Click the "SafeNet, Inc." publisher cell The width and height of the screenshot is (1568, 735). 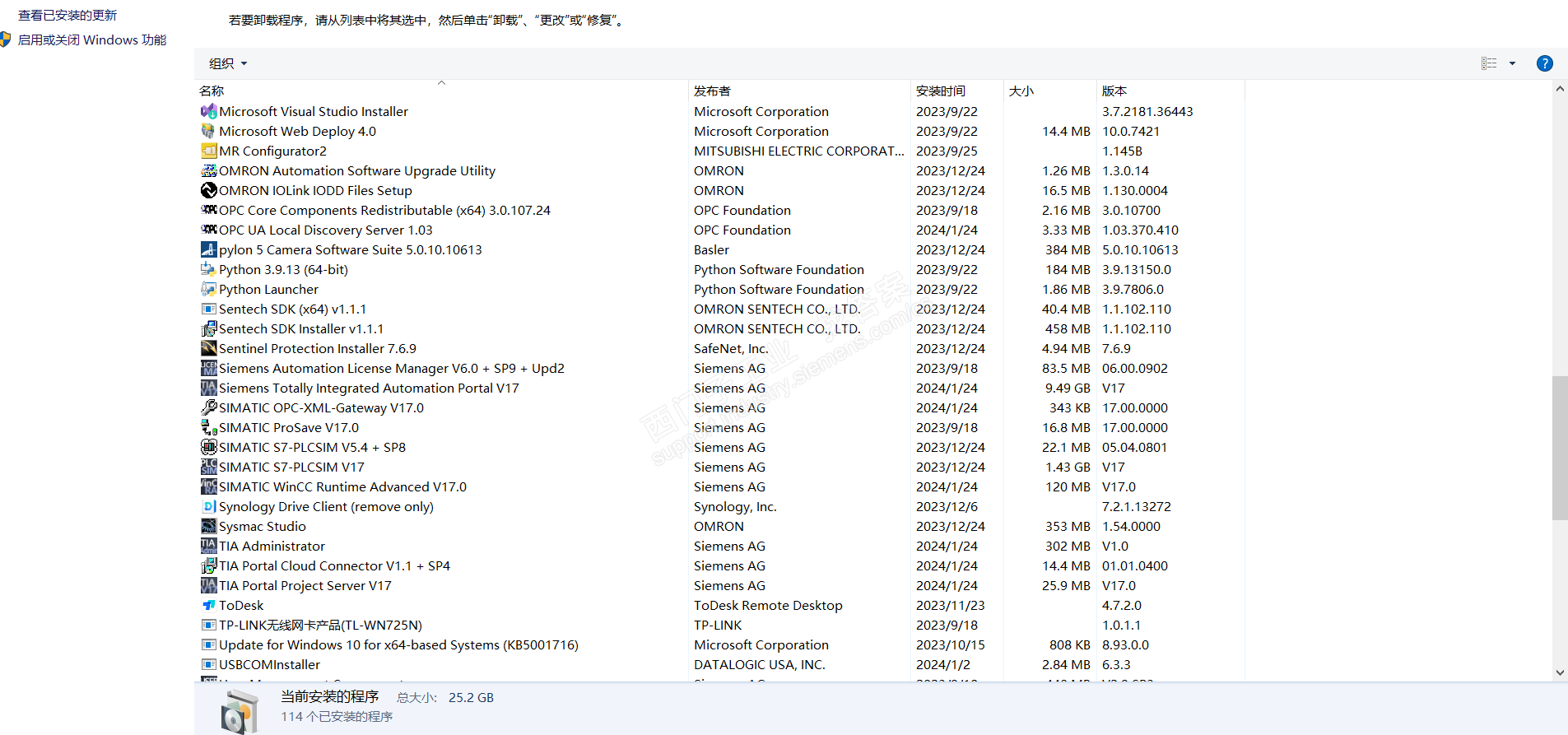coord(731,348)
